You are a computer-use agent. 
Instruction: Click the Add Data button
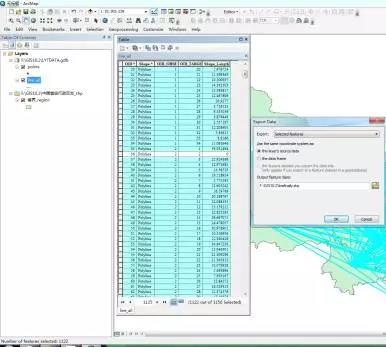coord(90,12)
